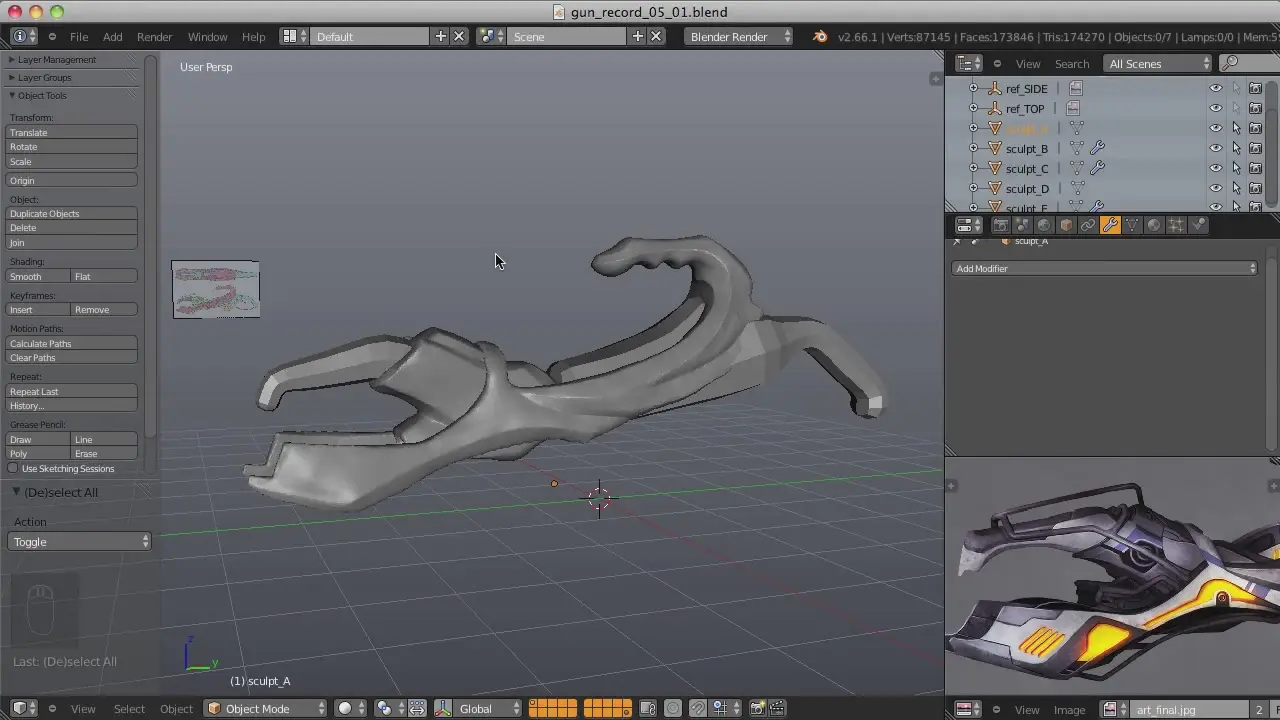Screen dimensions: 1280x720
Task: Click the grease pencil Erase button
Action: pos(104,453)
